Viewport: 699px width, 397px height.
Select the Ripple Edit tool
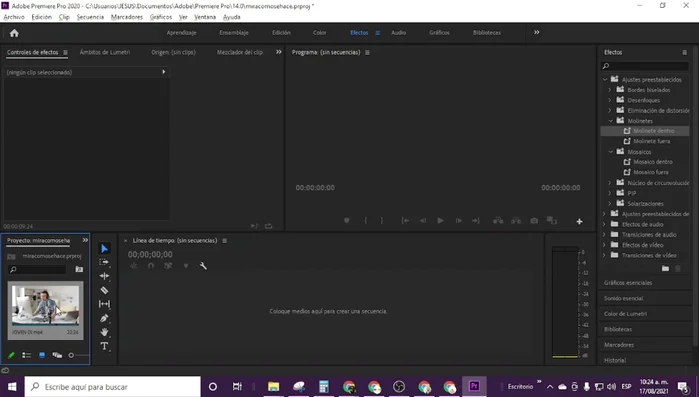pyautogui.click(x=104, y=276)
